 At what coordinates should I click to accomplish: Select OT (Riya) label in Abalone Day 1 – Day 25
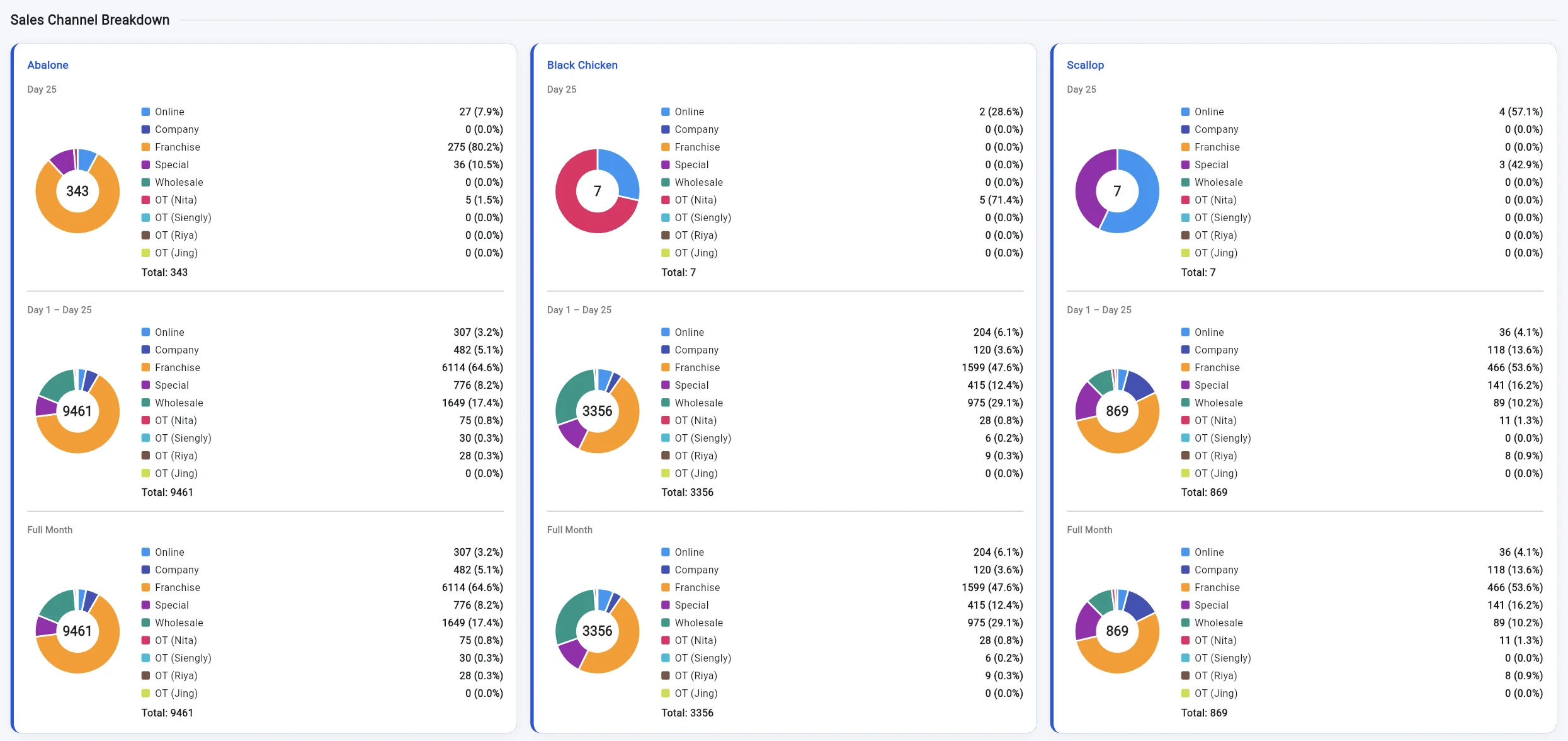176,456
